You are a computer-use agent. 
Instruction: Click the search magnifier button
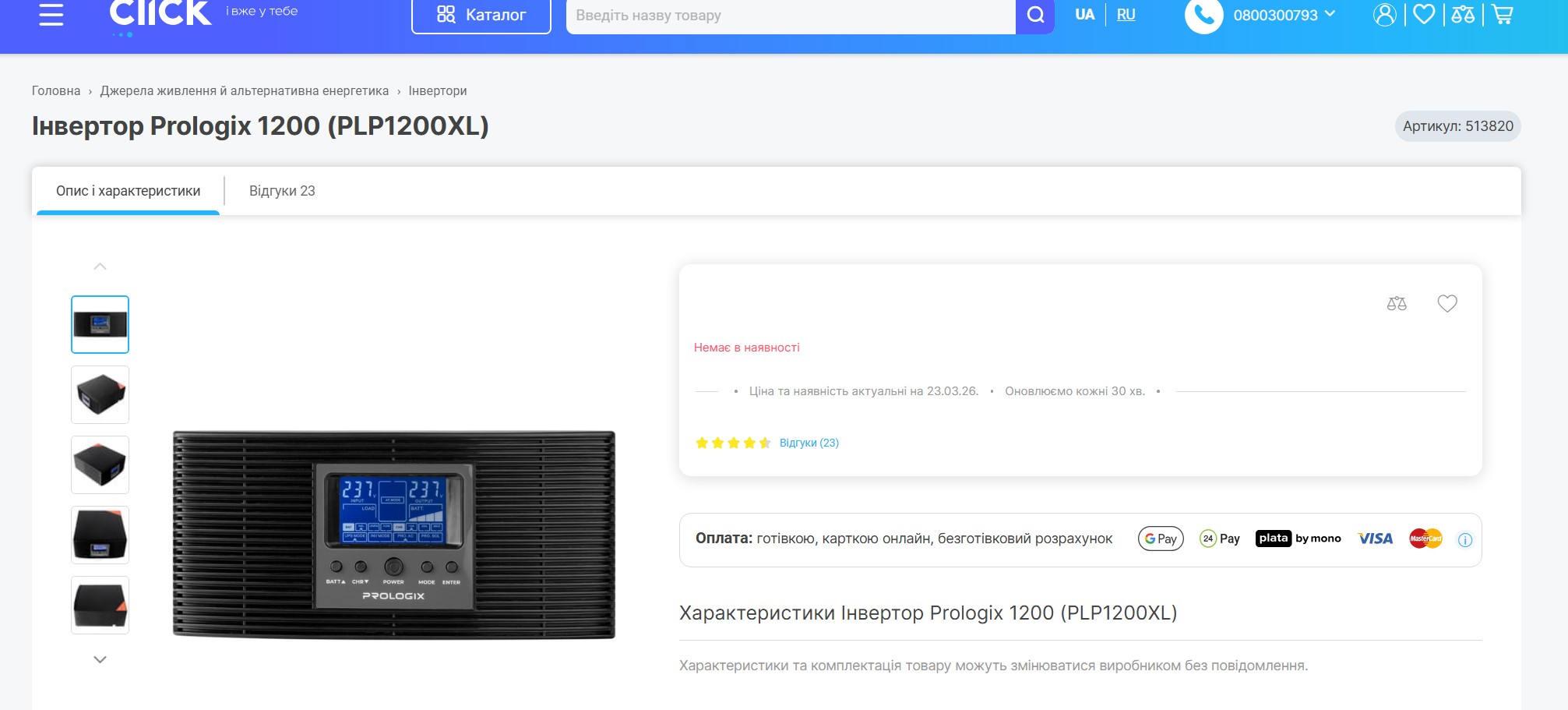[1035, 15]
